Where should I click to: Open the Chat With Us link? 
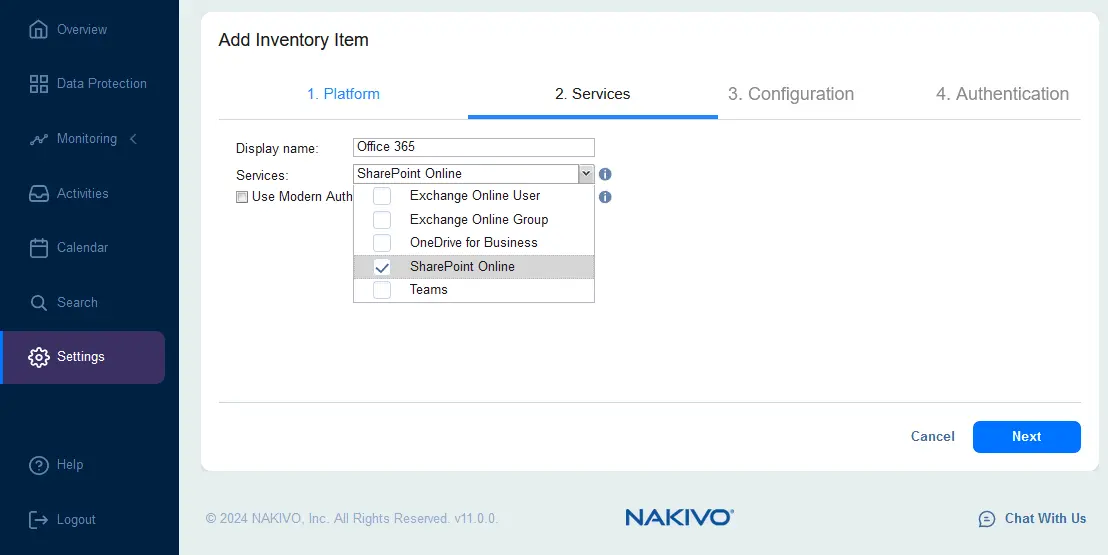click(x=1045, y=519)
